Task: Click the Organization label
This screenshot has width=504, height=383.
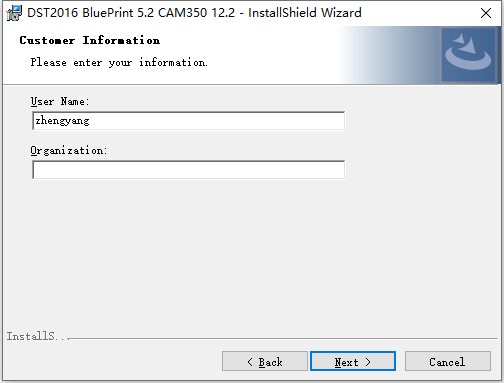Action: coord(69,150)
